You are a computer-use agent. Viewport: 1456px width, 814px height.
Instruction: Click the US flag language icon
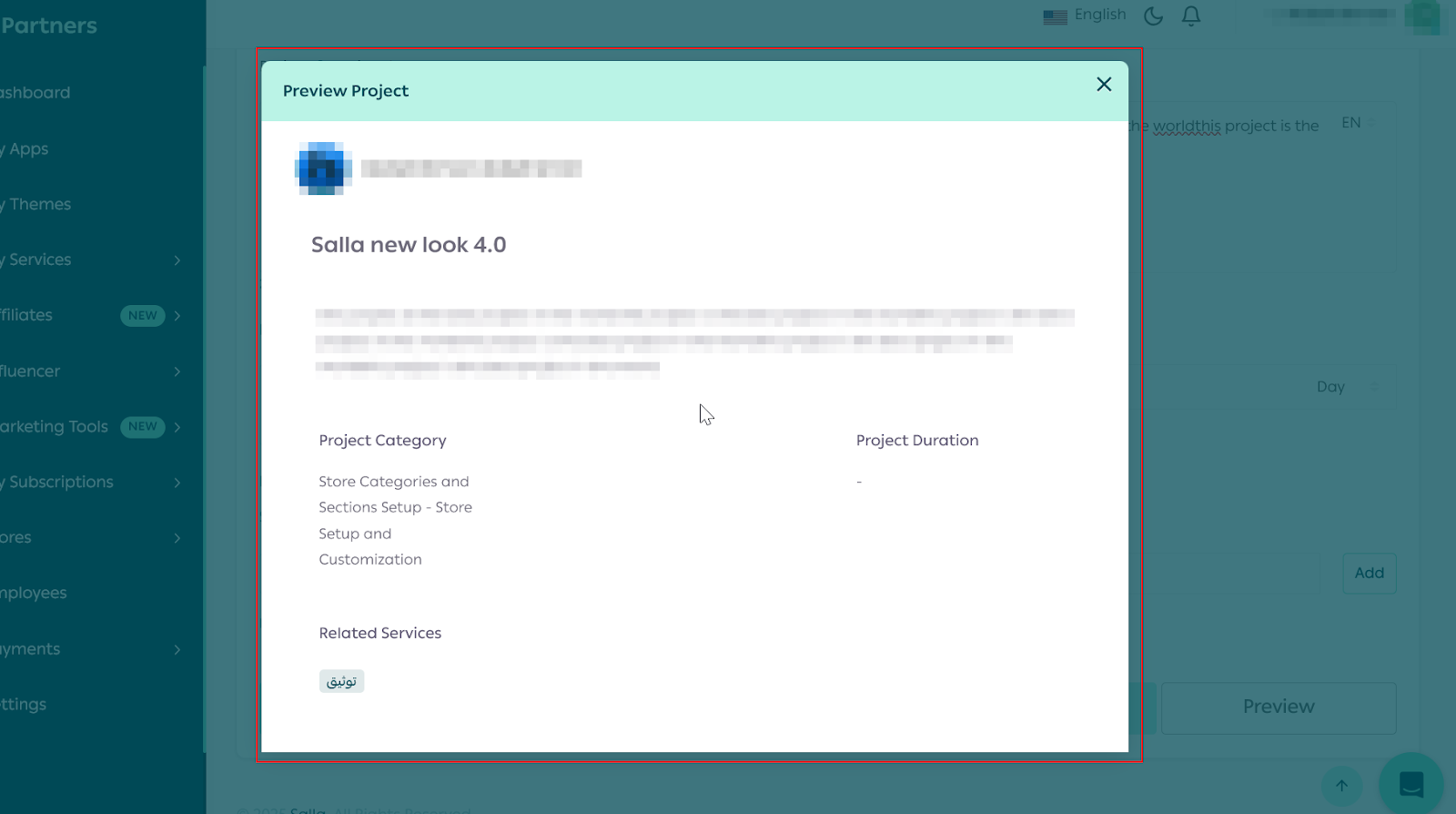point(1055,16)
